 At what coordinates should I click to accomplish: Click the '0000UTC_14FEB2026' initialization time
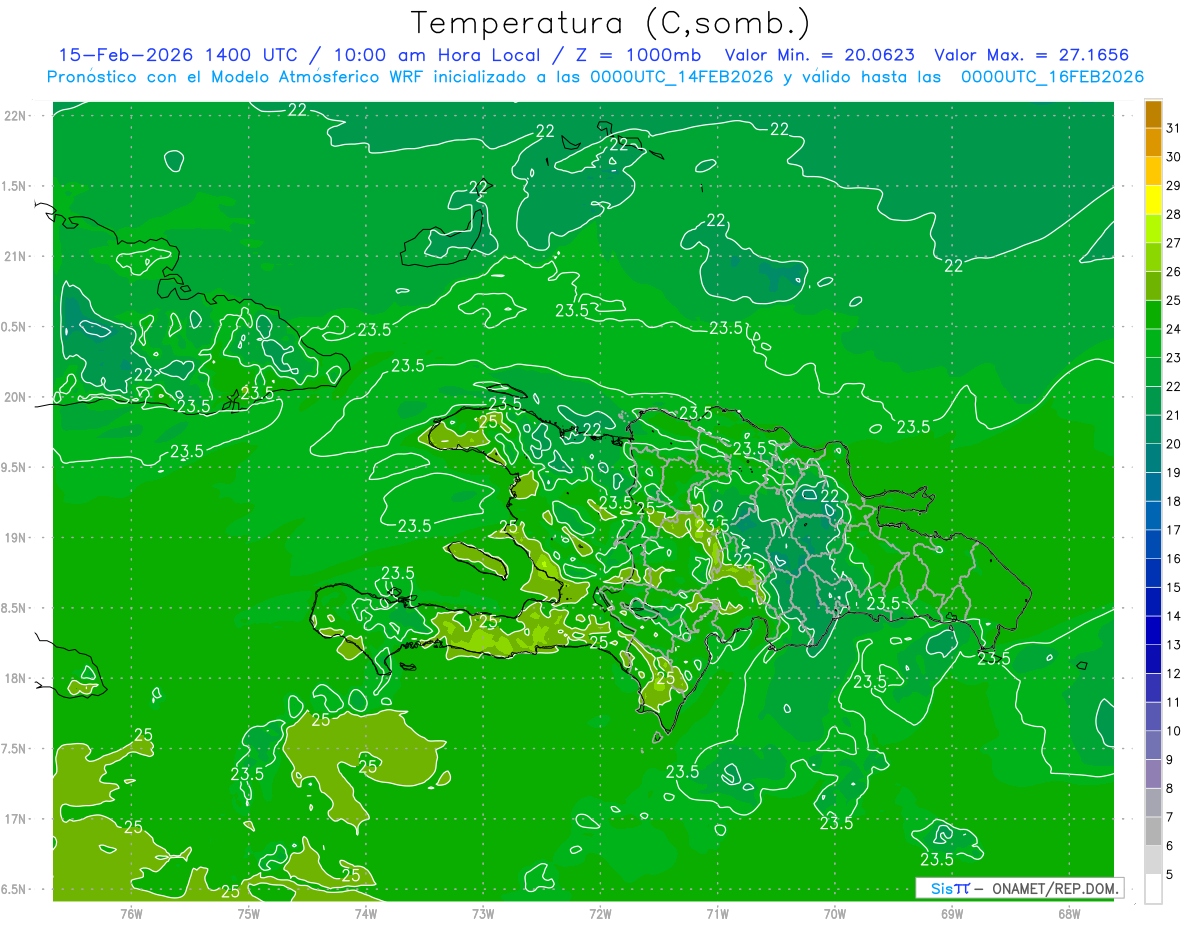tap(682, 77)
